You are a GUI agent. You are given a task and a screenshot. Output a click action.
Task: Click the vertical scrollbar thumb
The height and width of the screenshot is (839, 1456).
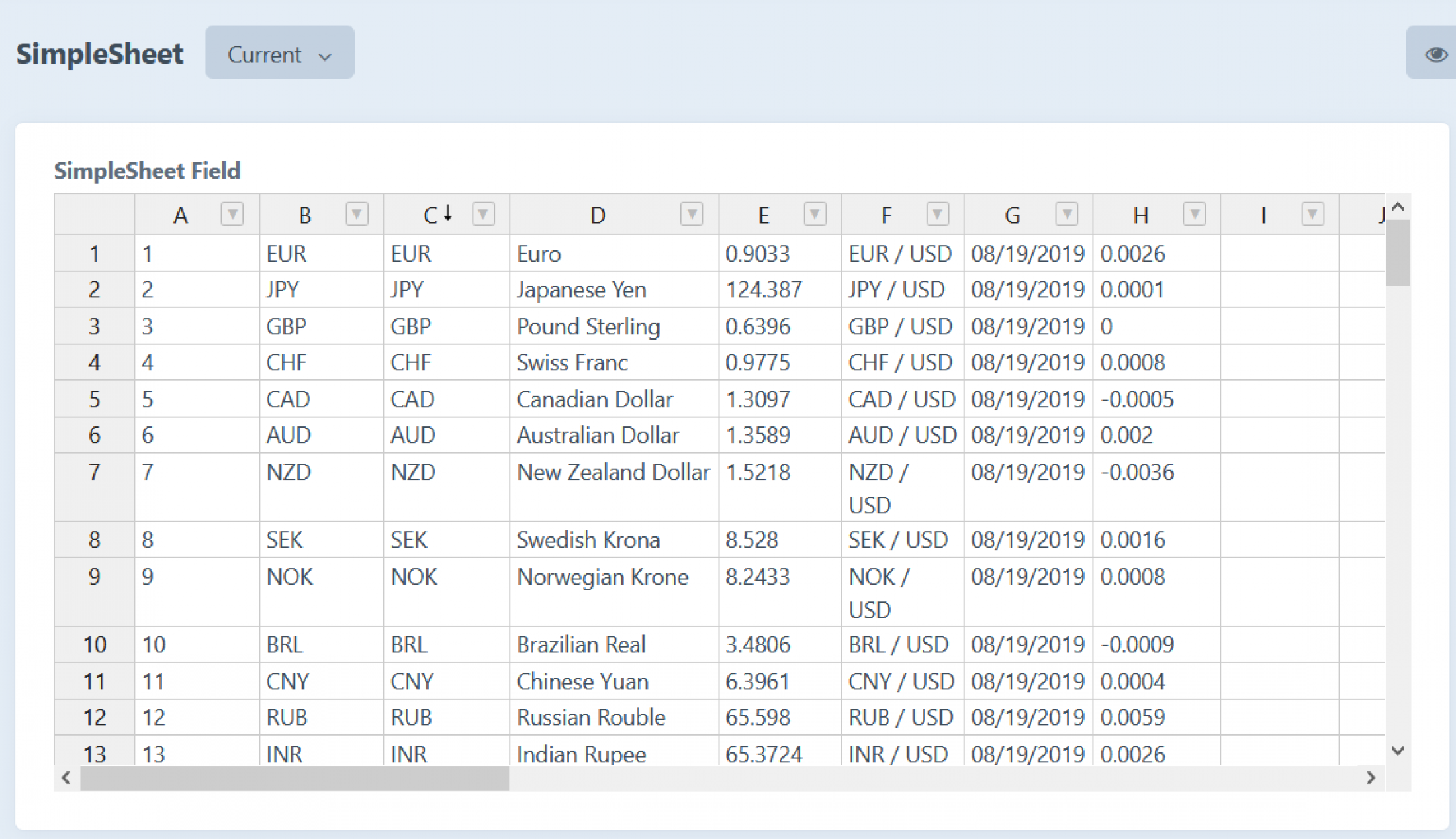[x=1398, y=252]
